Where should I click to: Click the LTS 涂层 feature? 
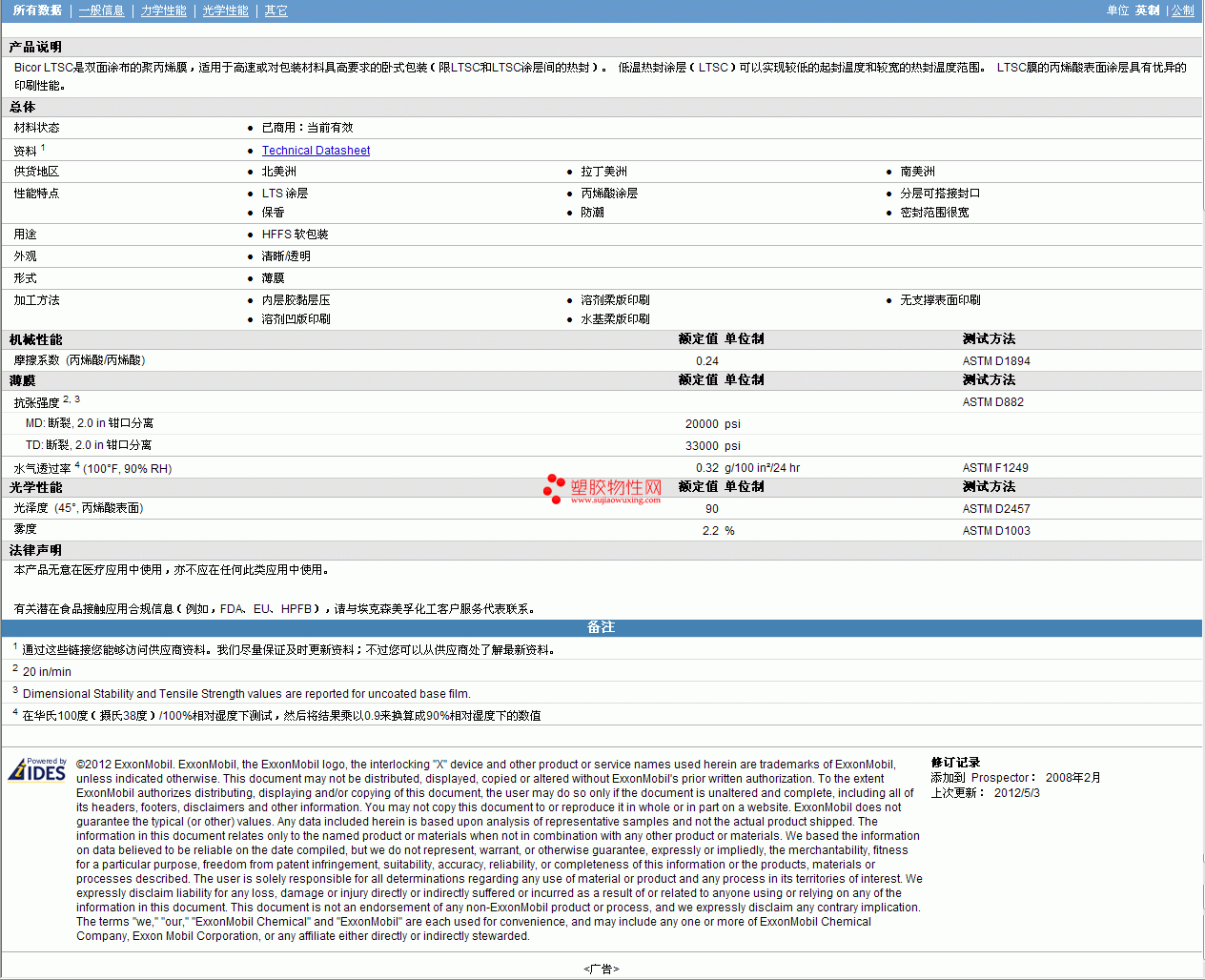[285, 194]
